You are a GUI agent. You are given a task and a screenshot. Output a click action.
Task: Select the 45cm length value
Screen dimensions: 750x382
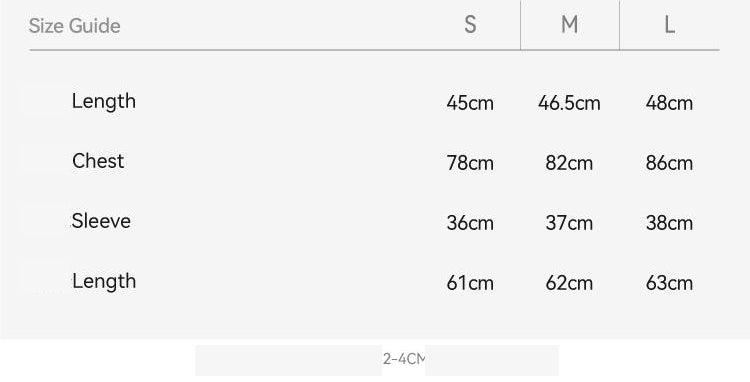(x=470, y=103)
